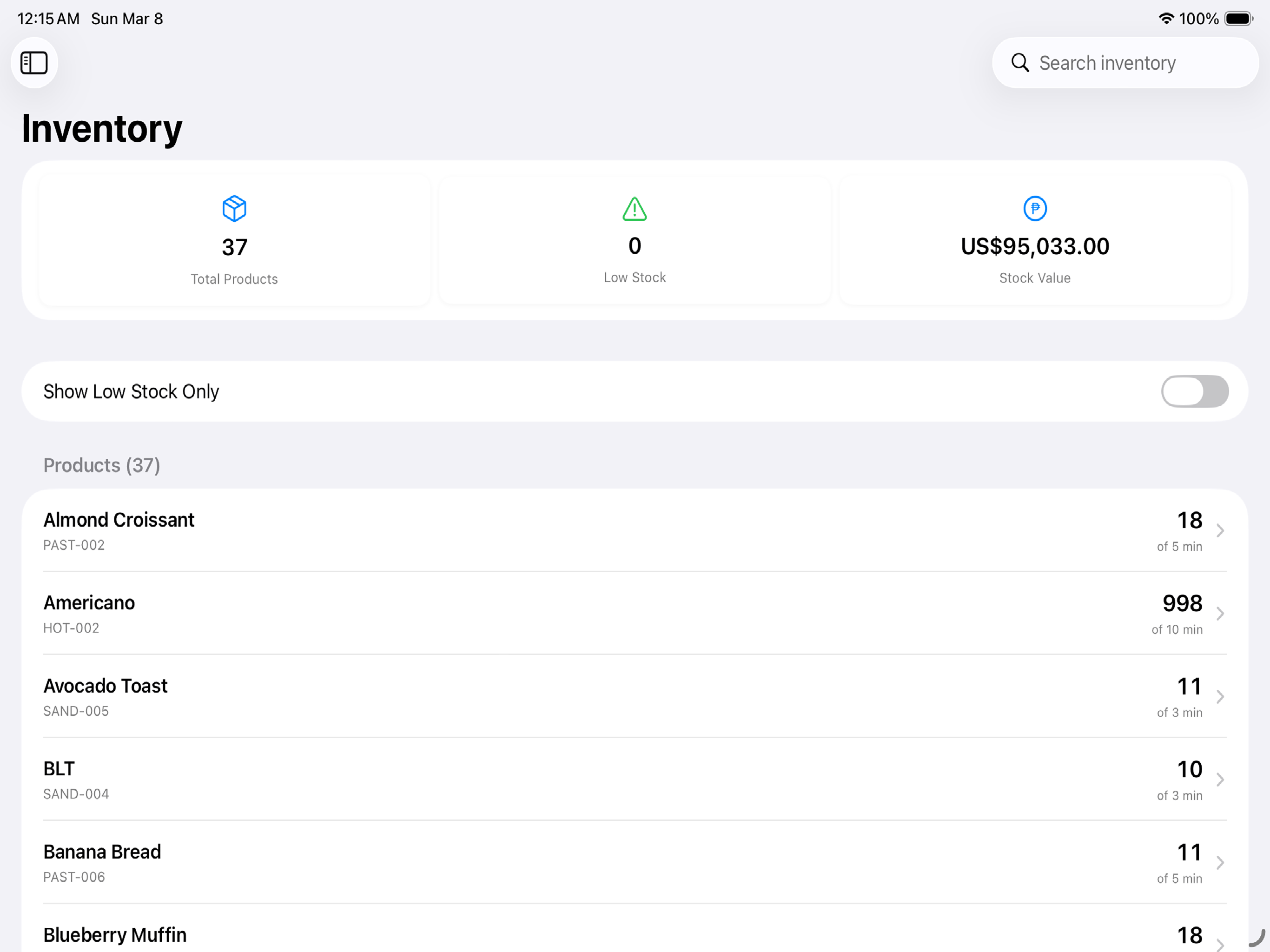Click the Sun Mar 8 date
This screenshot has width=1270, height=952.
[x=127, y=19]
